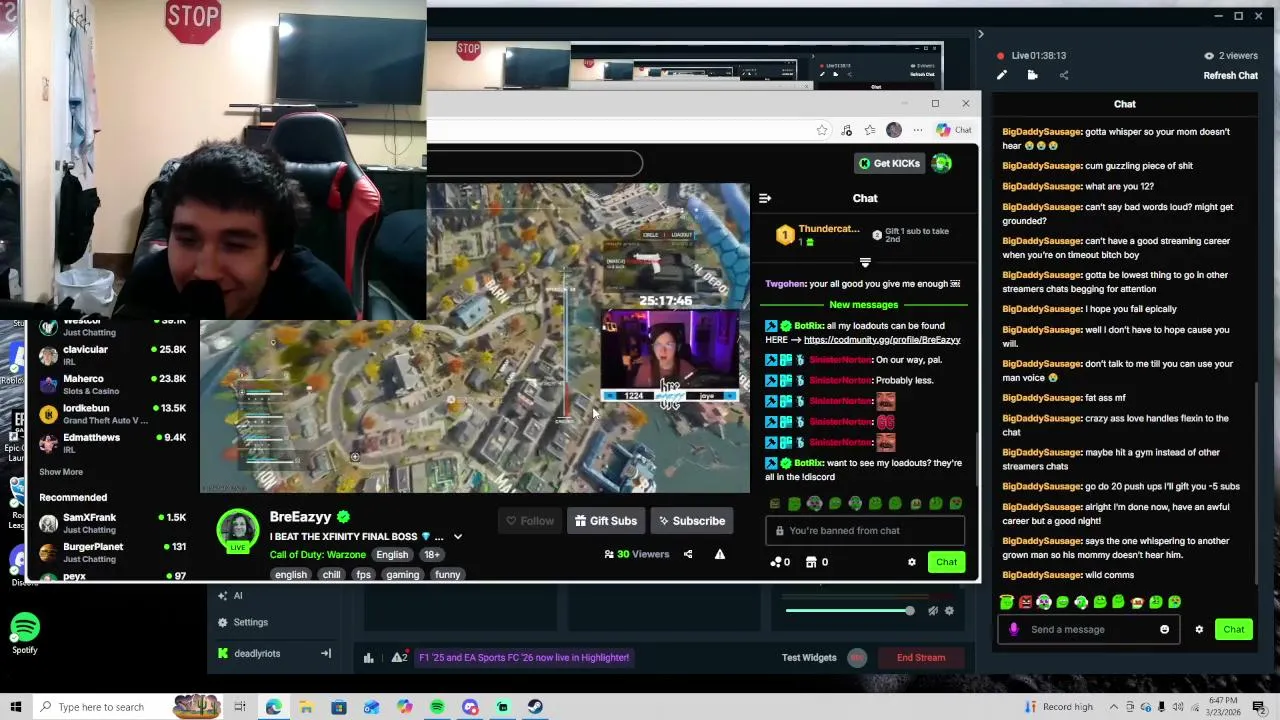Open Spotify from taskbar
The height and width of the screenshot is (720, 1280).
click(x=437, y=707)
